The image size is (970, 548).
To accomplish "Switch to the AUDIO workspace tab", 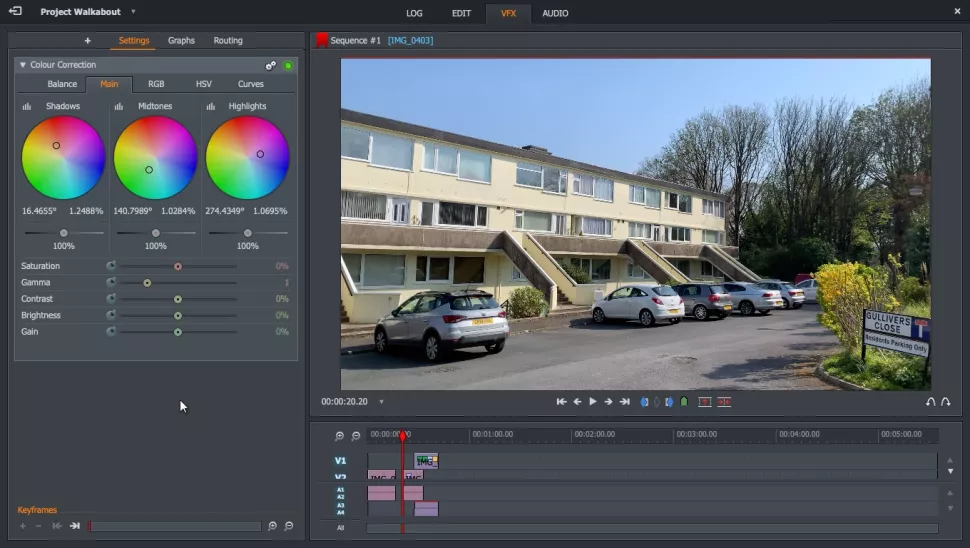I will click(555, 13).
